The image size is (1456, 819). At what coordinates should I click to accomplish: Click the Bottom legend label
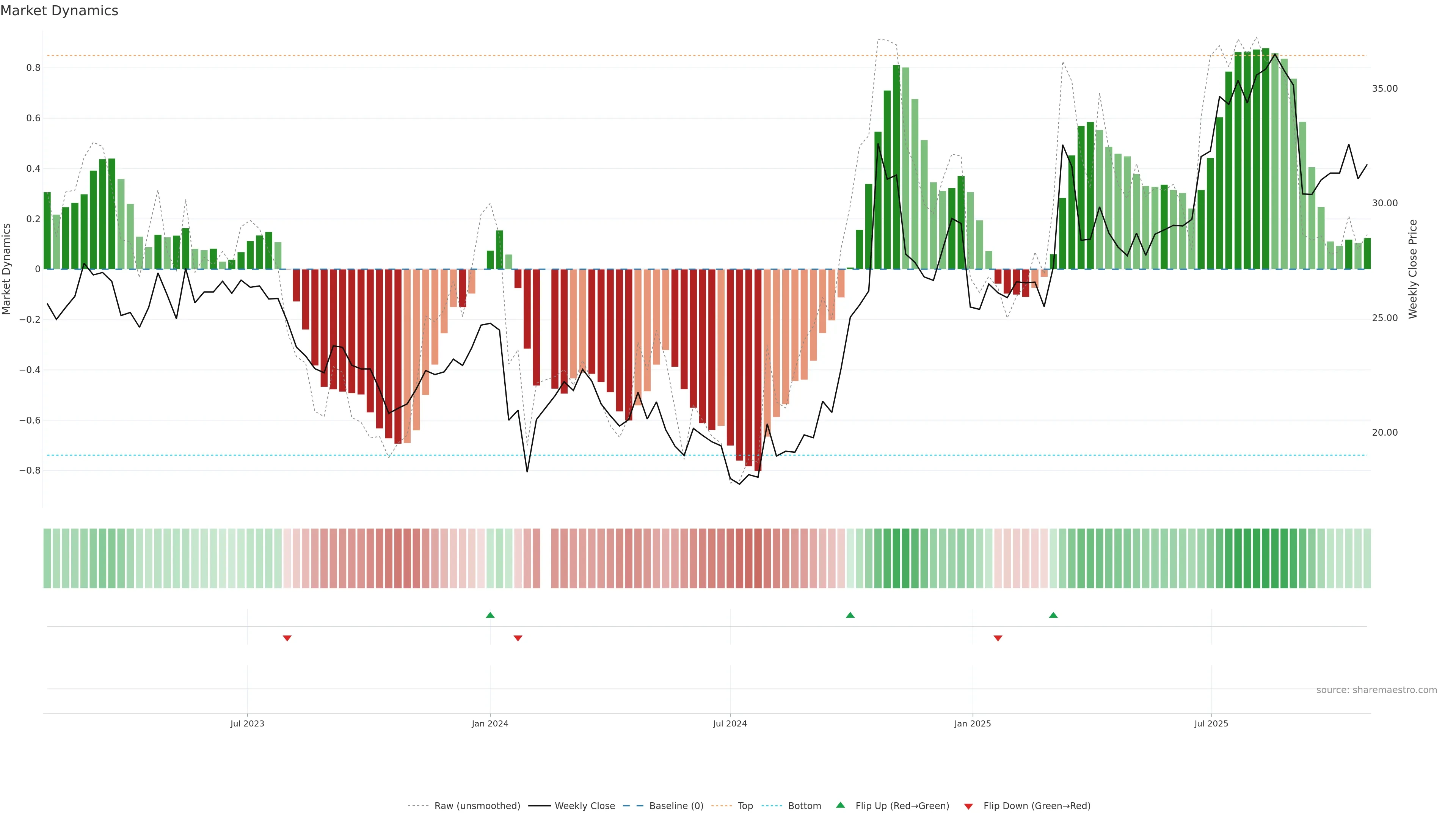coord(804,806)
